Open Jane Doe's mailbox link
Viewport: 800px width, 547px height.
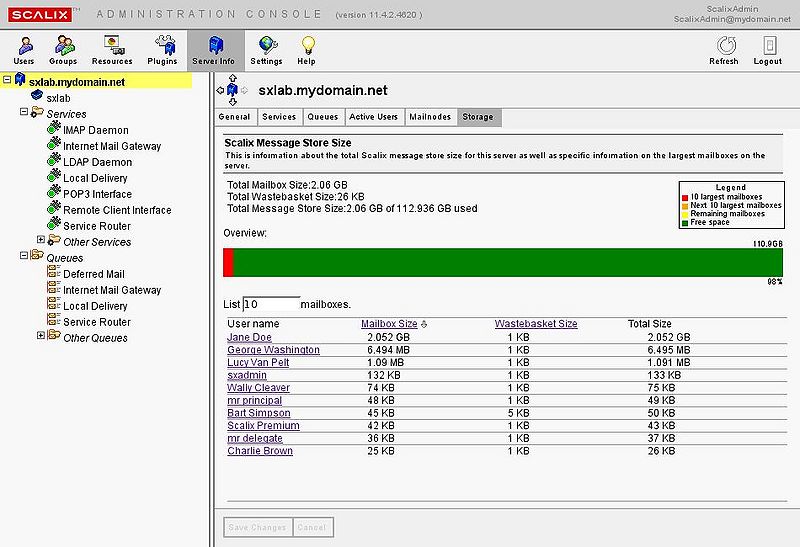point(249,337)
